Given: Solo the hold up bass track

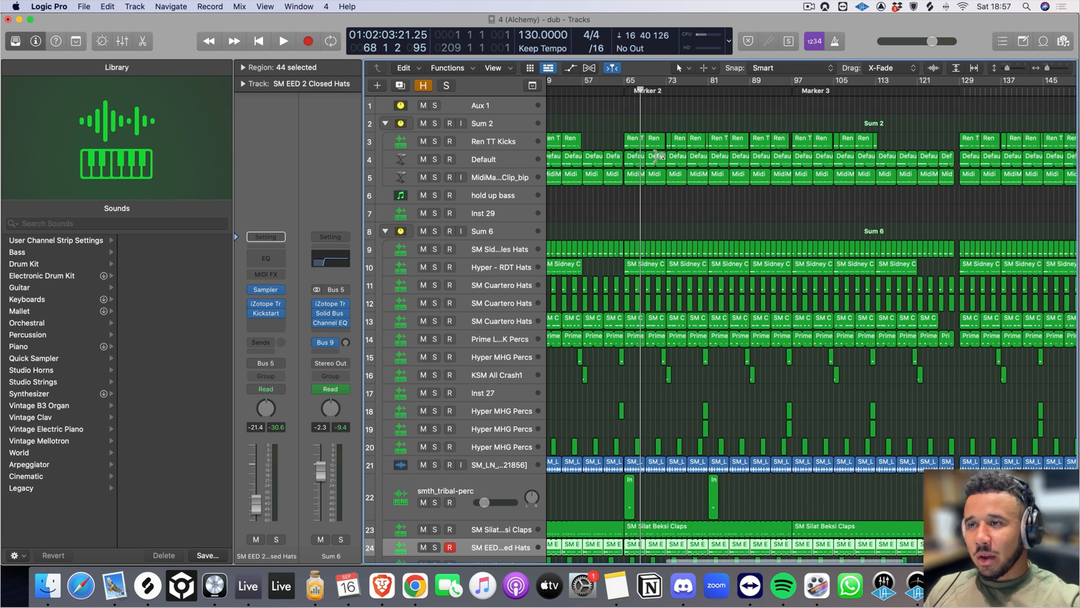Looking at the screenshot, I should pyautogui.click(x=435, y=195).
